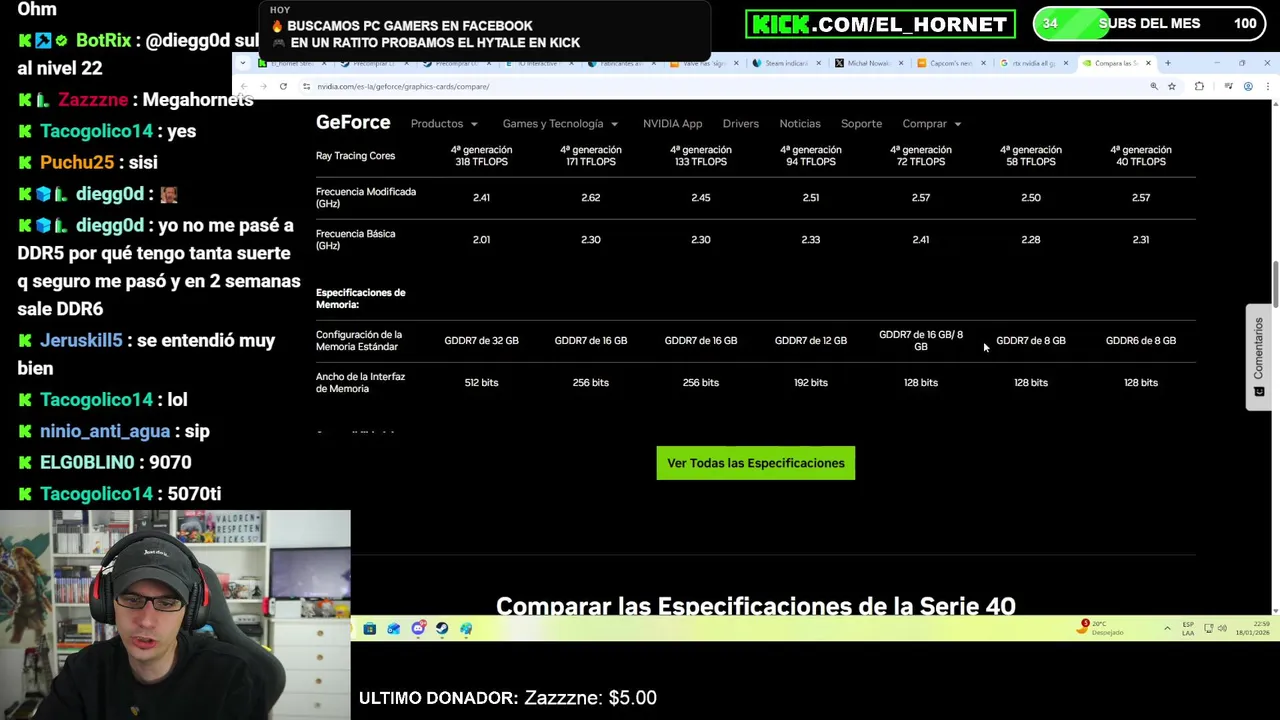Click Puchu25 username in chat
The width and height of the screenshot is (1280, 720).
pos(77,162)
